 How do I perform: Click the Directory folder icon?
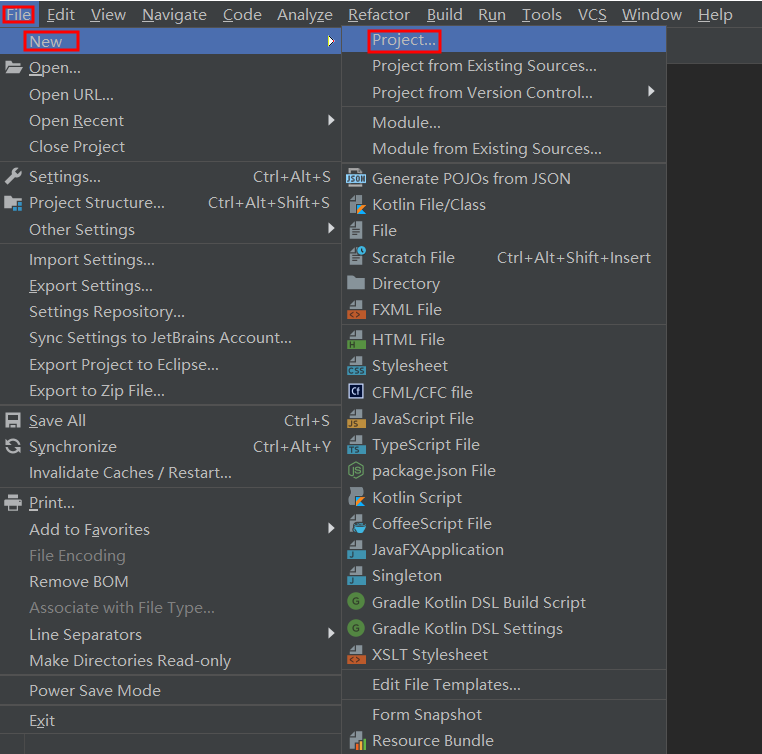point(356,283)
